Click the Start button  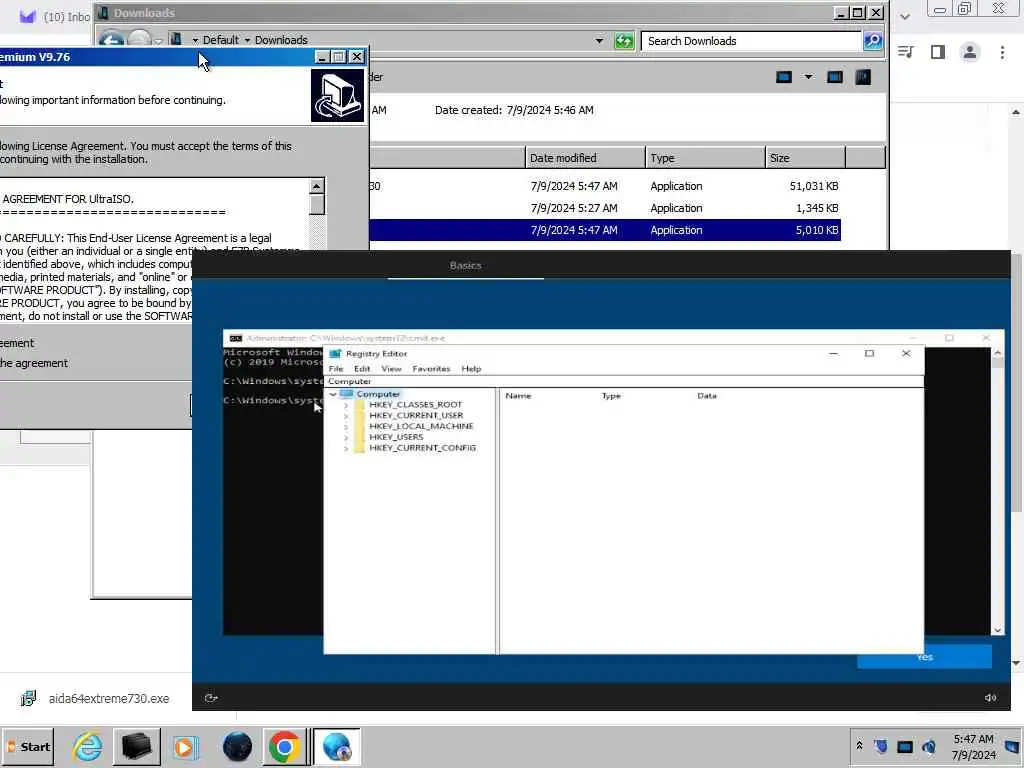(x=28, y=746)
